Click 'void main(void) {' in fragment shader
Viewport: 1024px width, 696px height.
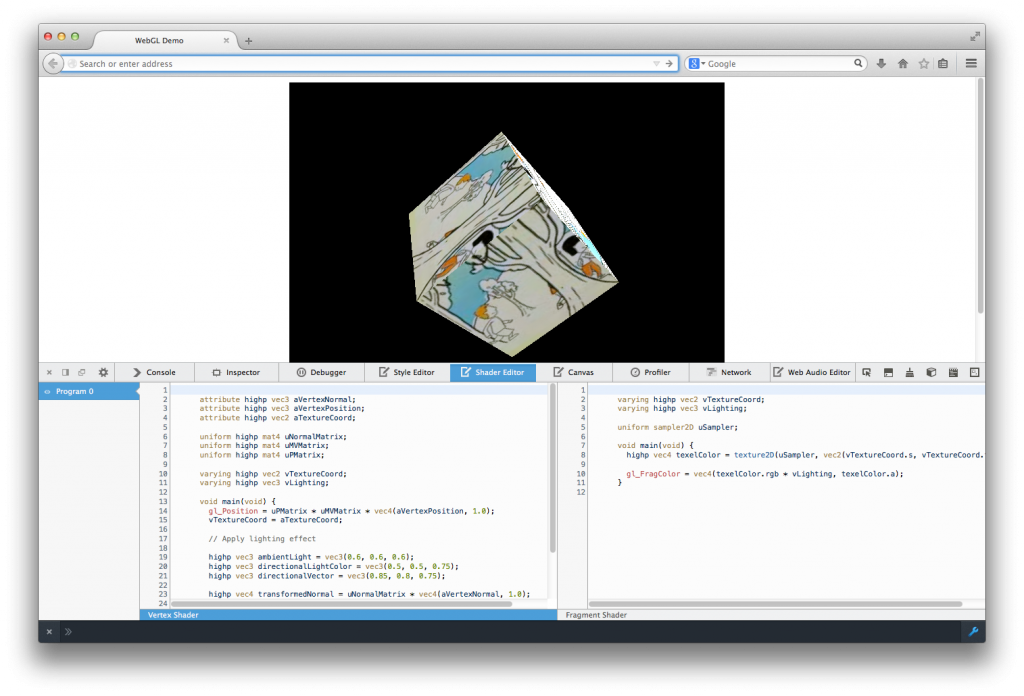pyautogui.click(x=656, y=445)
